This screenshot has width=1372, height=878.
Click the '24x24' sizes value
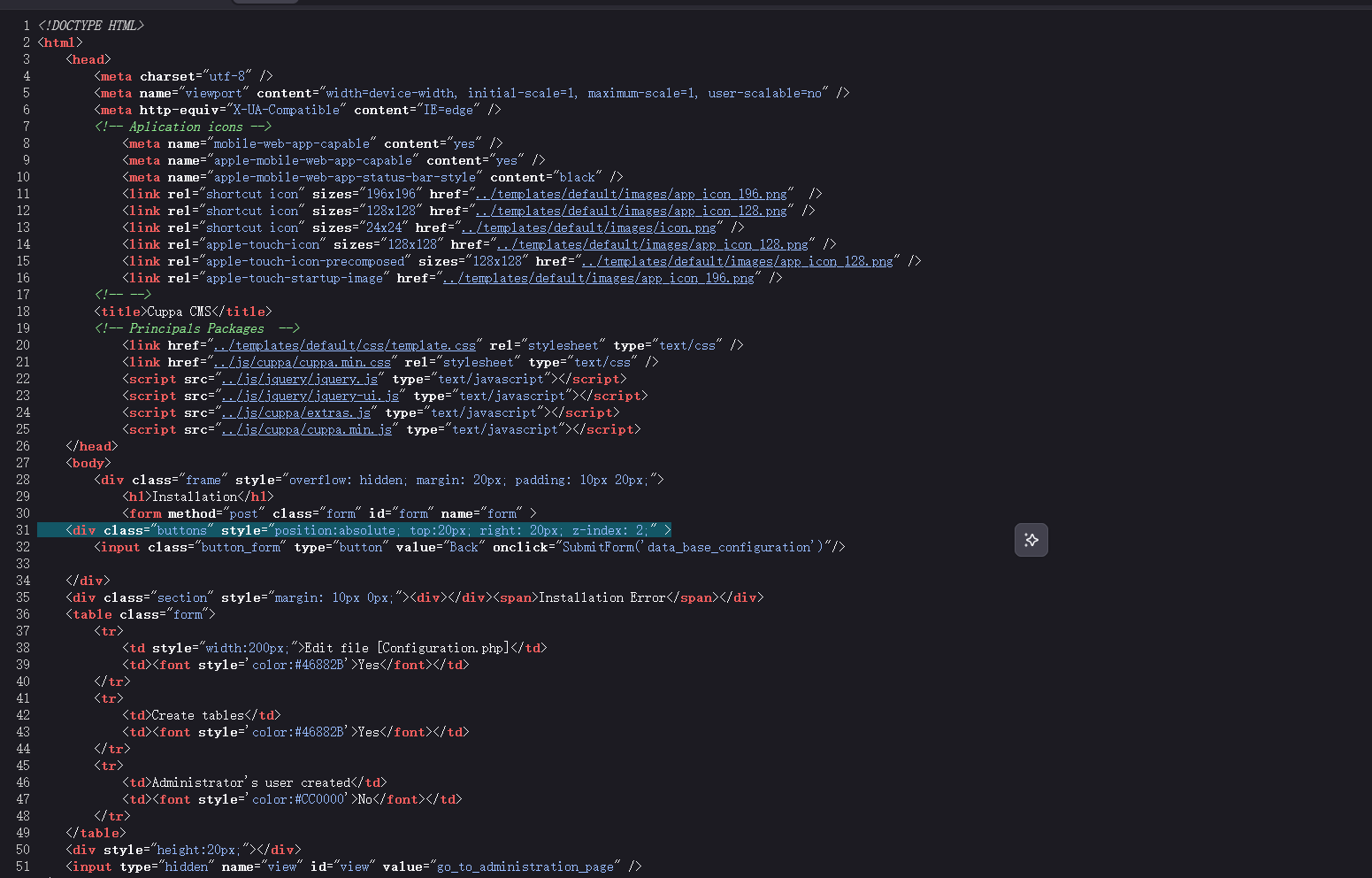(x=384, y=227)
